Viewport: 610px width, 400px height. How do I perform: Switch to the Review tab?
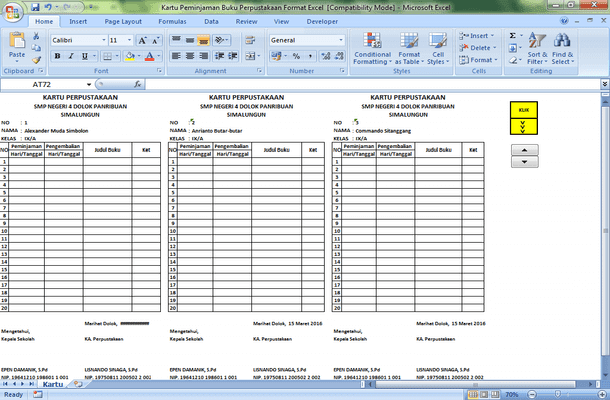246,21
